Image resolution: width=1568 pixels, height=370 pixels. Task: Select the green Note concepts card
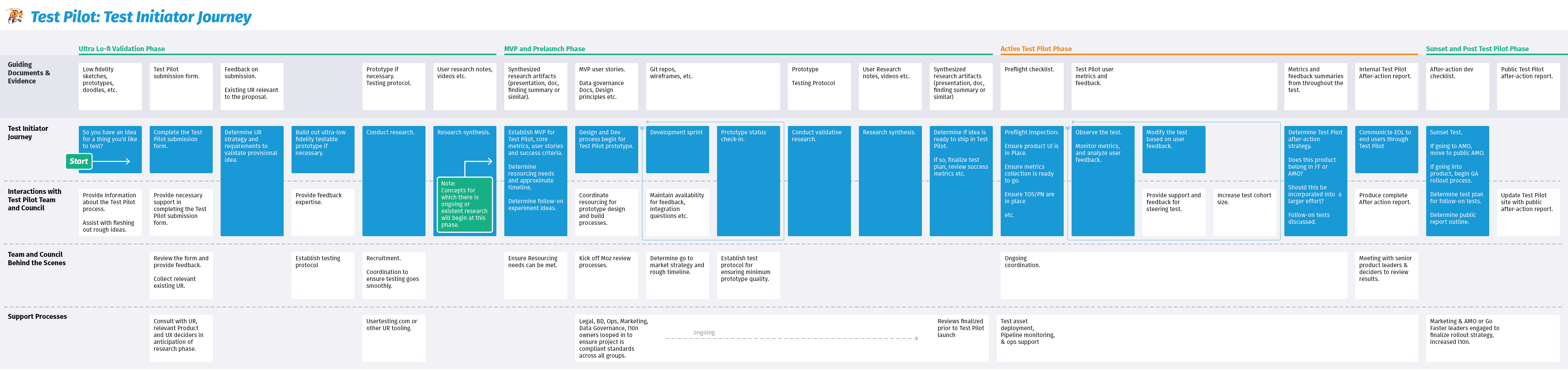[464, 204]
